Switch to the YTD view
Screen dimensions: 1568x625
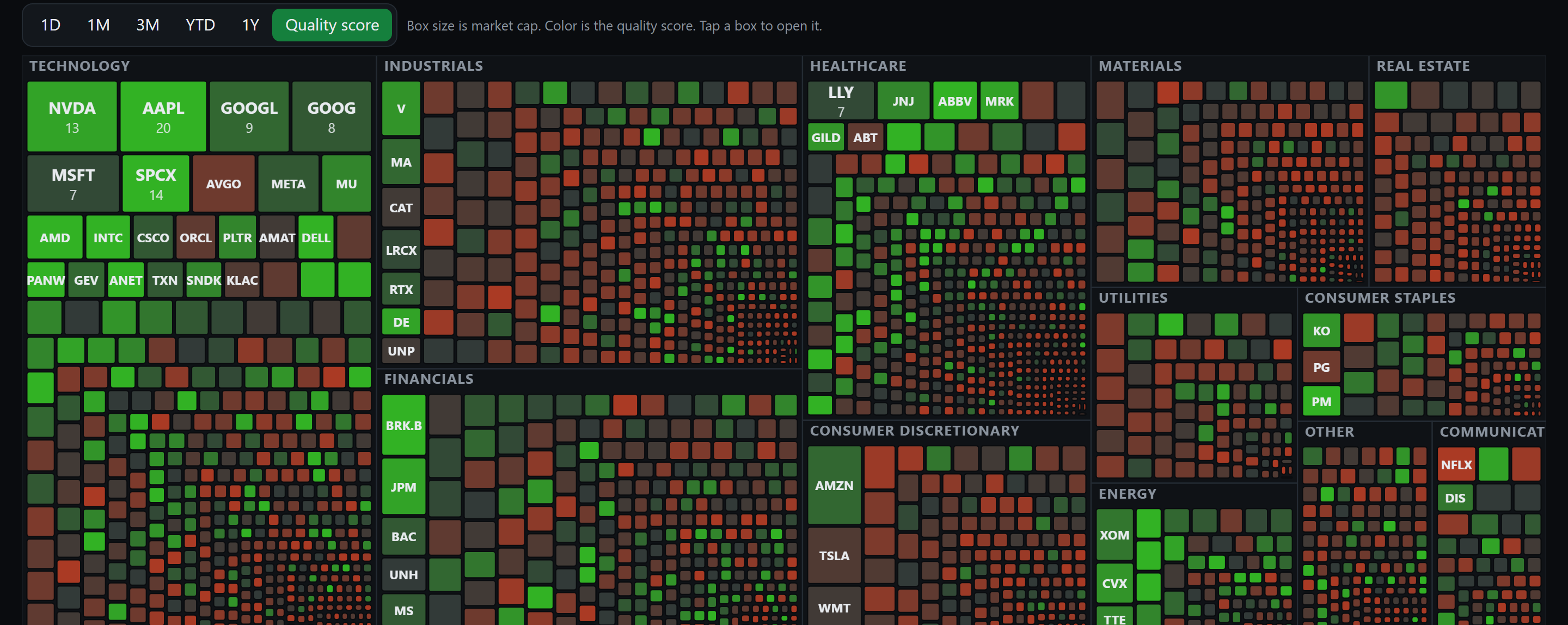[200, 25]
